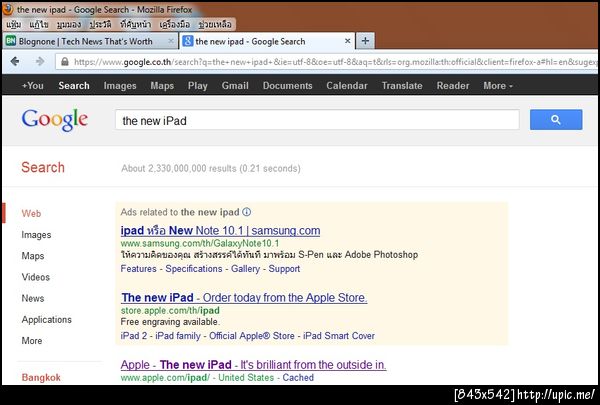The height and width of the screenshot is (405, 600).
Task: Open Gmail in the Google bar
Action: (235, 85)
